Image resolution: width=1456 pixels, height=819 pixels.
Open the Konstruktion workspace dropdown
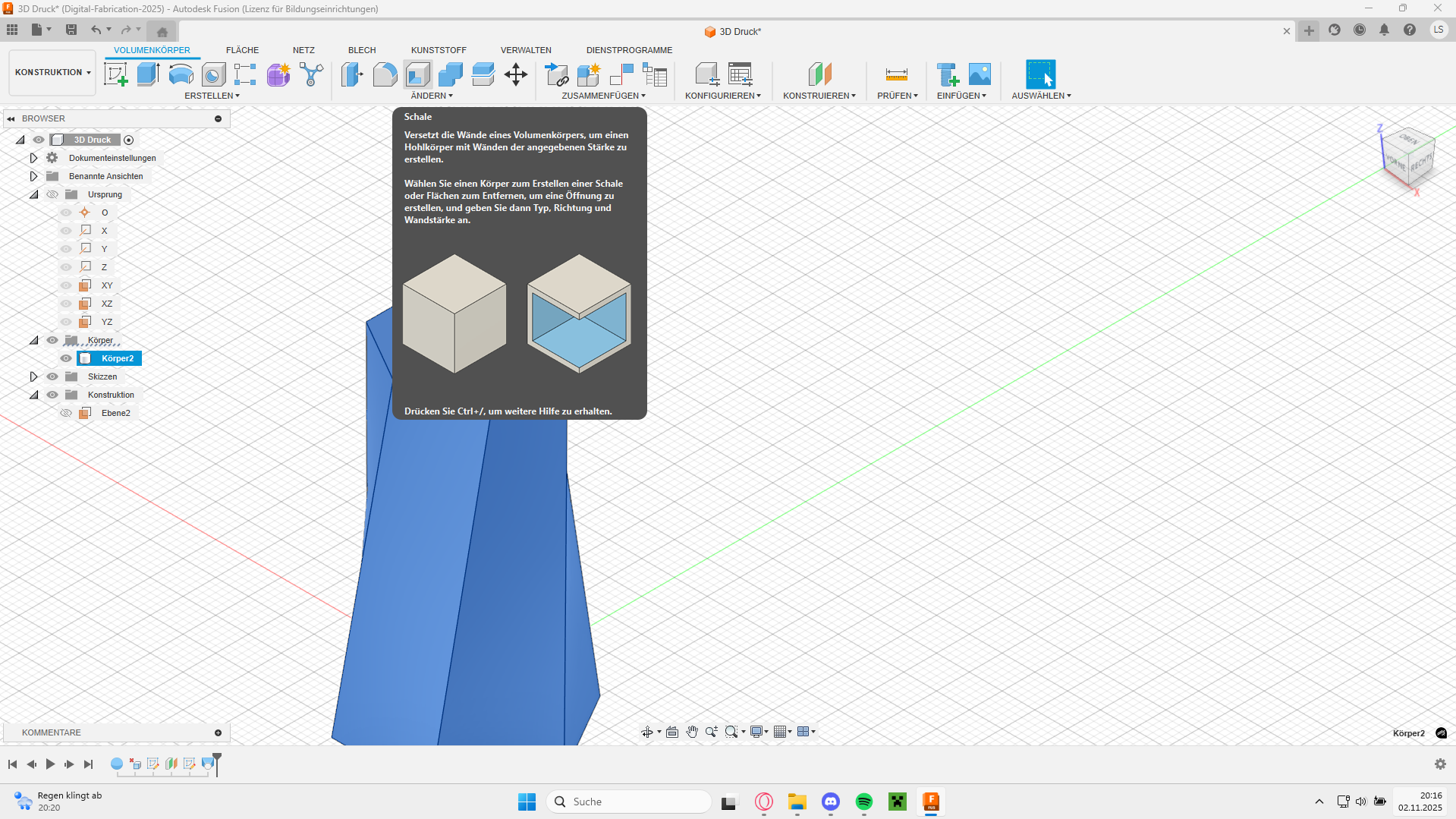pos(52,73)
